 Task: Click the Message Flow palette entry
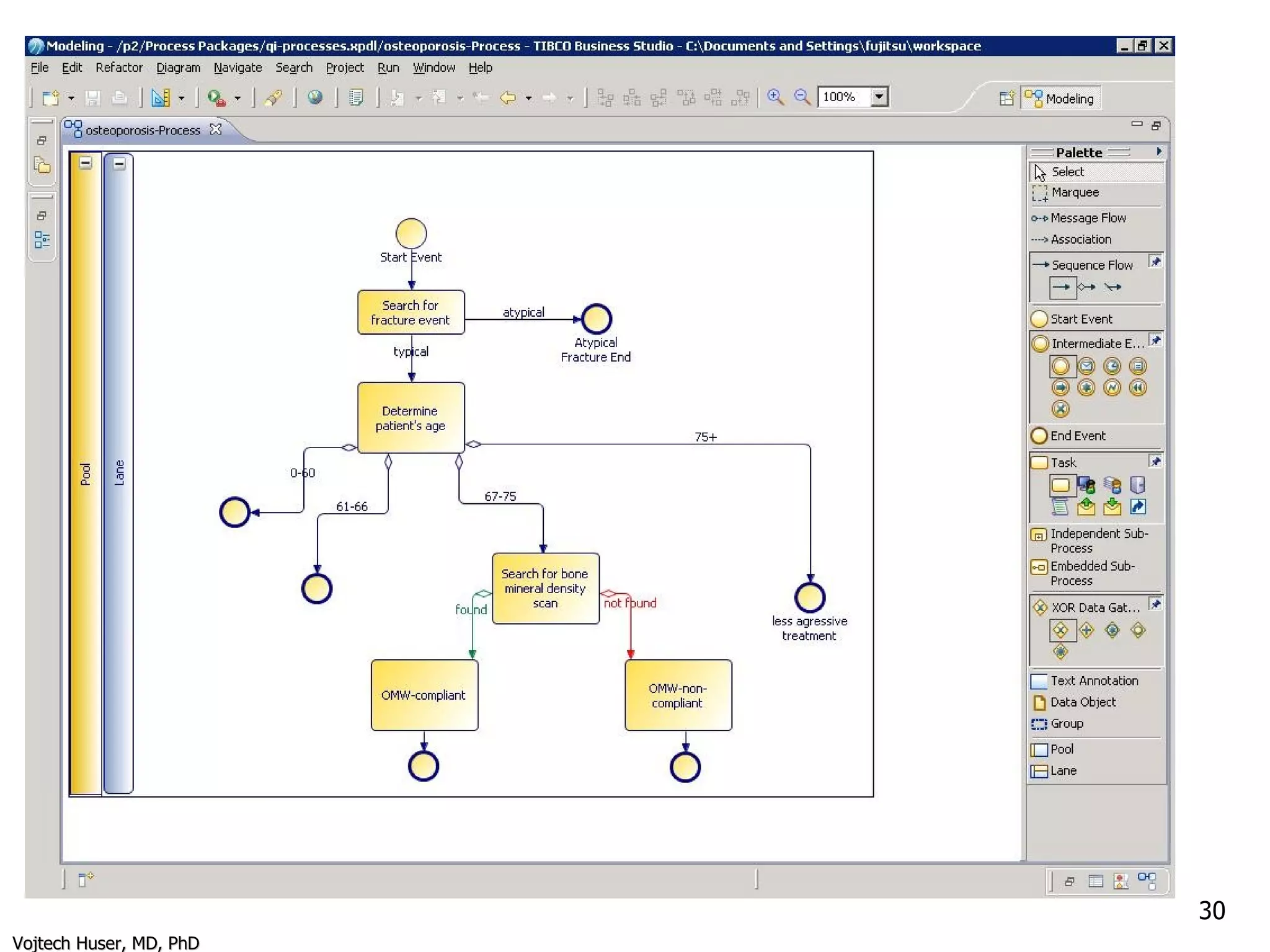click(x=1088, y=218)
